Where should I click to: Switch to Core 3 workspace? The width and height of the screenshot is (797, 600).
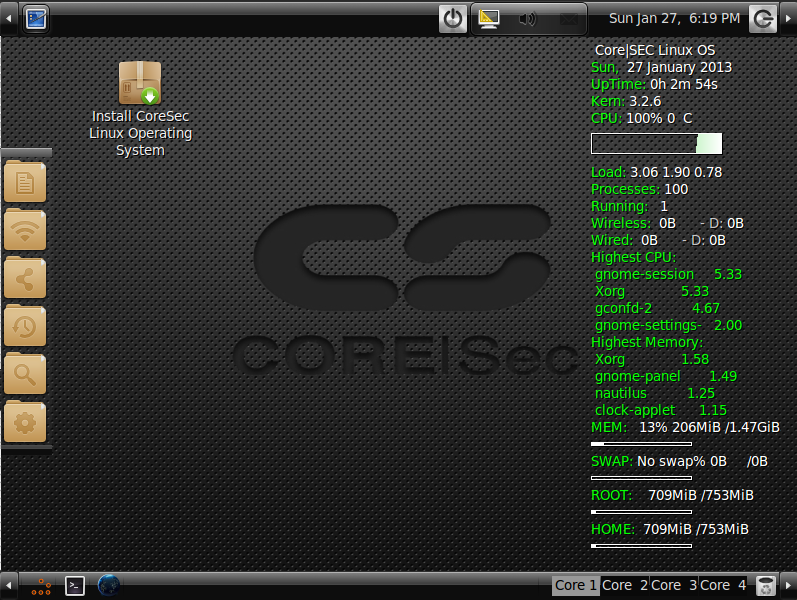click(x=674, y=586)
